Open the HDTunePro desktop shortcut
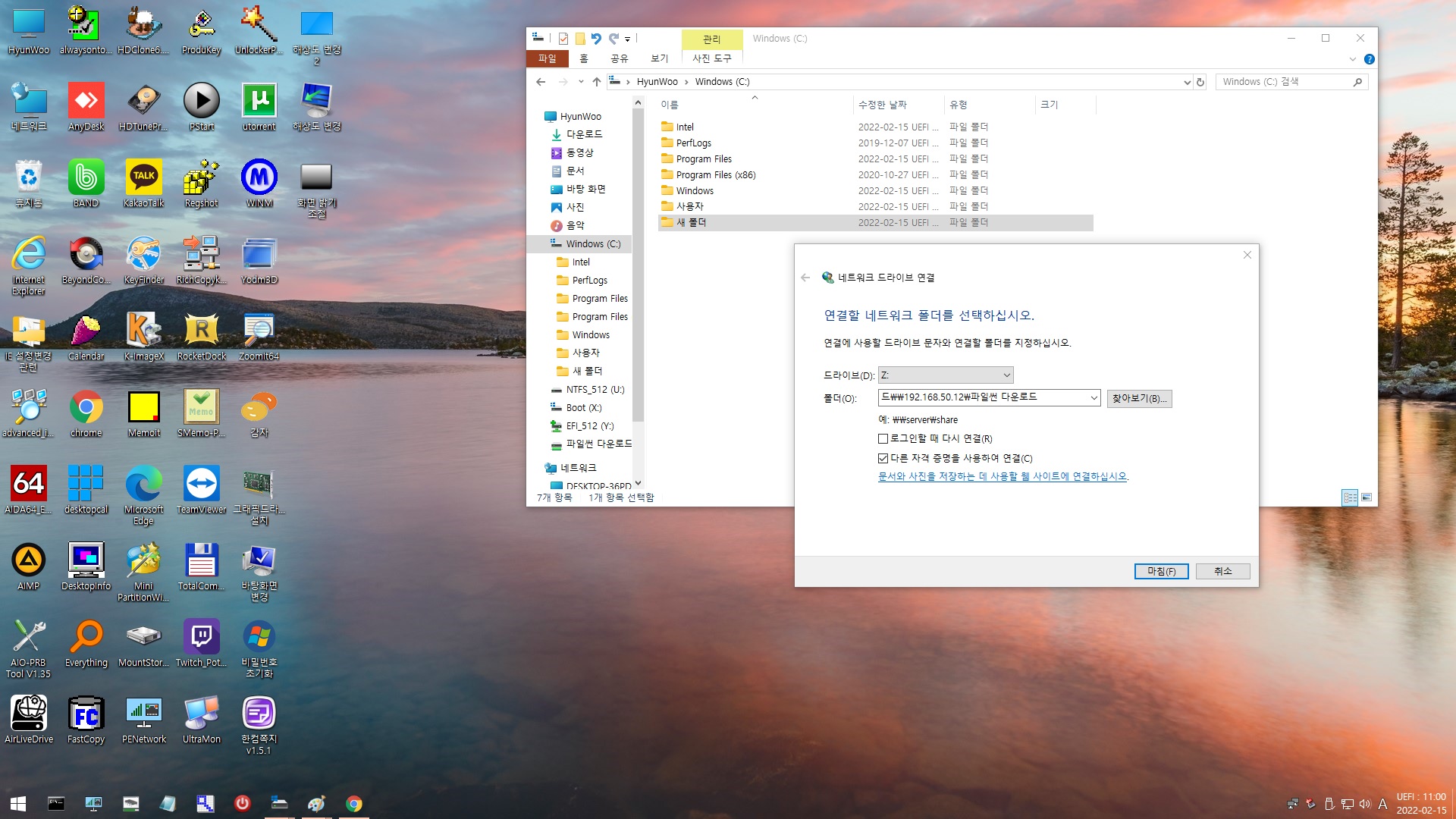 pos(143,107)
